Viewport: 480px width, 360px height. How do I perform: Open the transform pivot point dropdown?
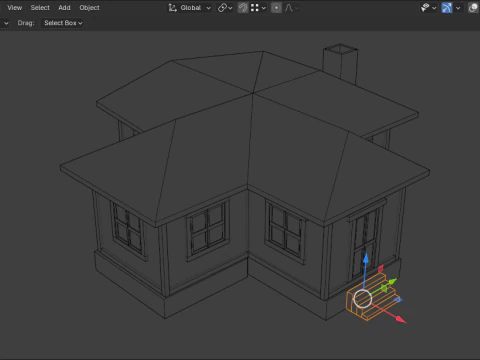pos(225,8)
